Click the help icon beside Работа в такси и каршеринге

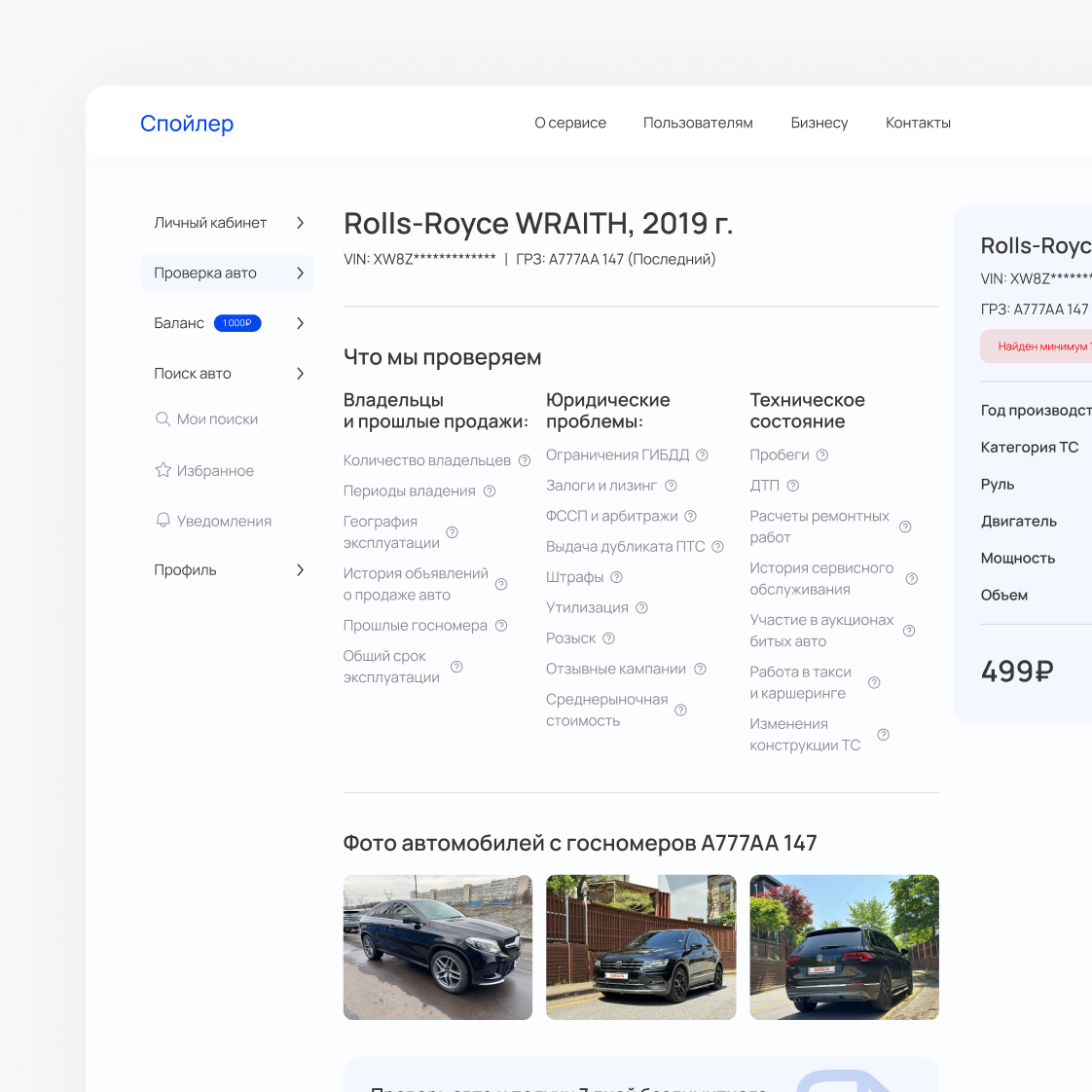(x=874, y=682)
